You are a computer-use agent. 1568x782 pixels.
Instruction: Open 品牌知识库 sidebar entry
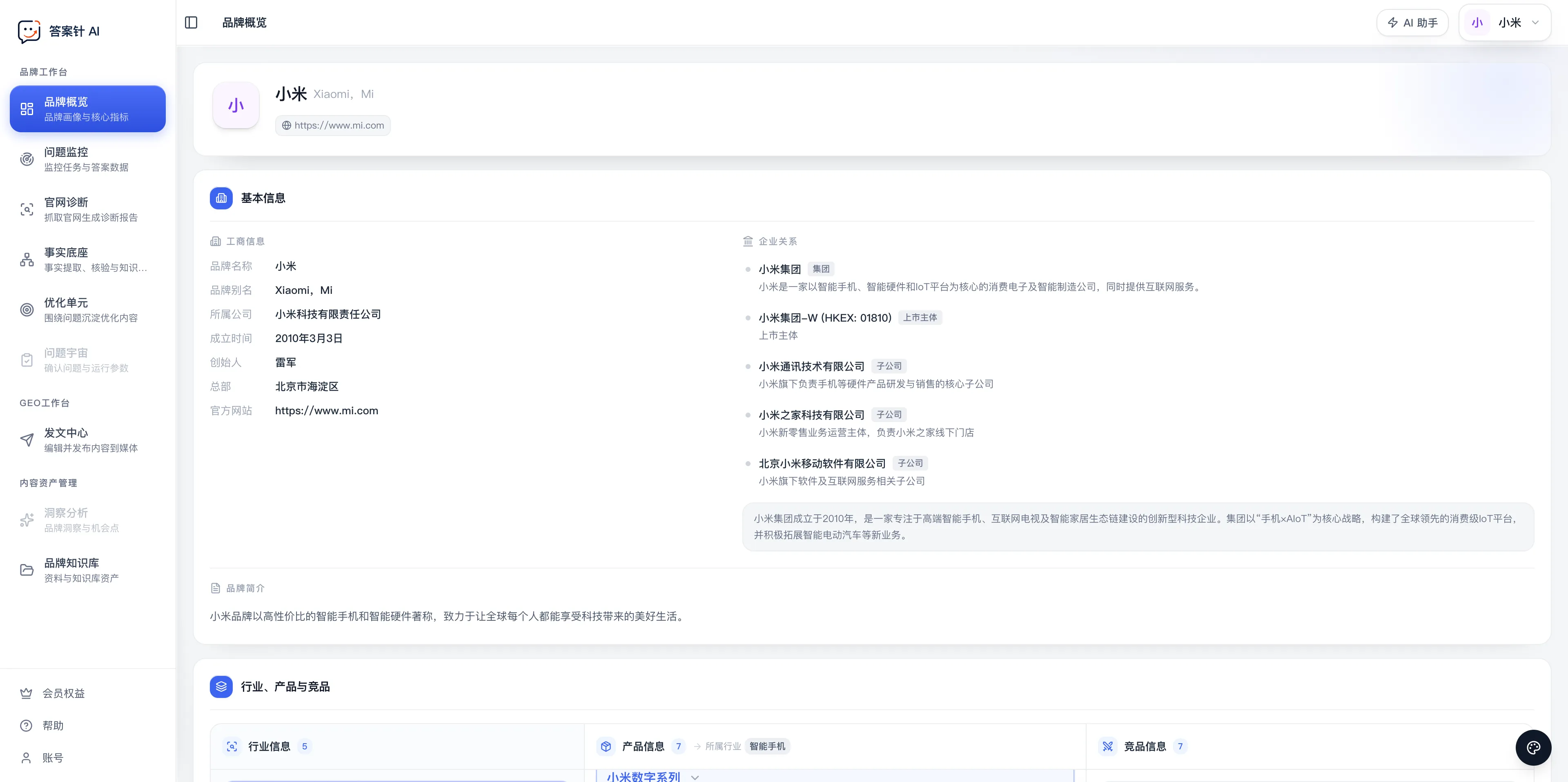coord(88,570)
